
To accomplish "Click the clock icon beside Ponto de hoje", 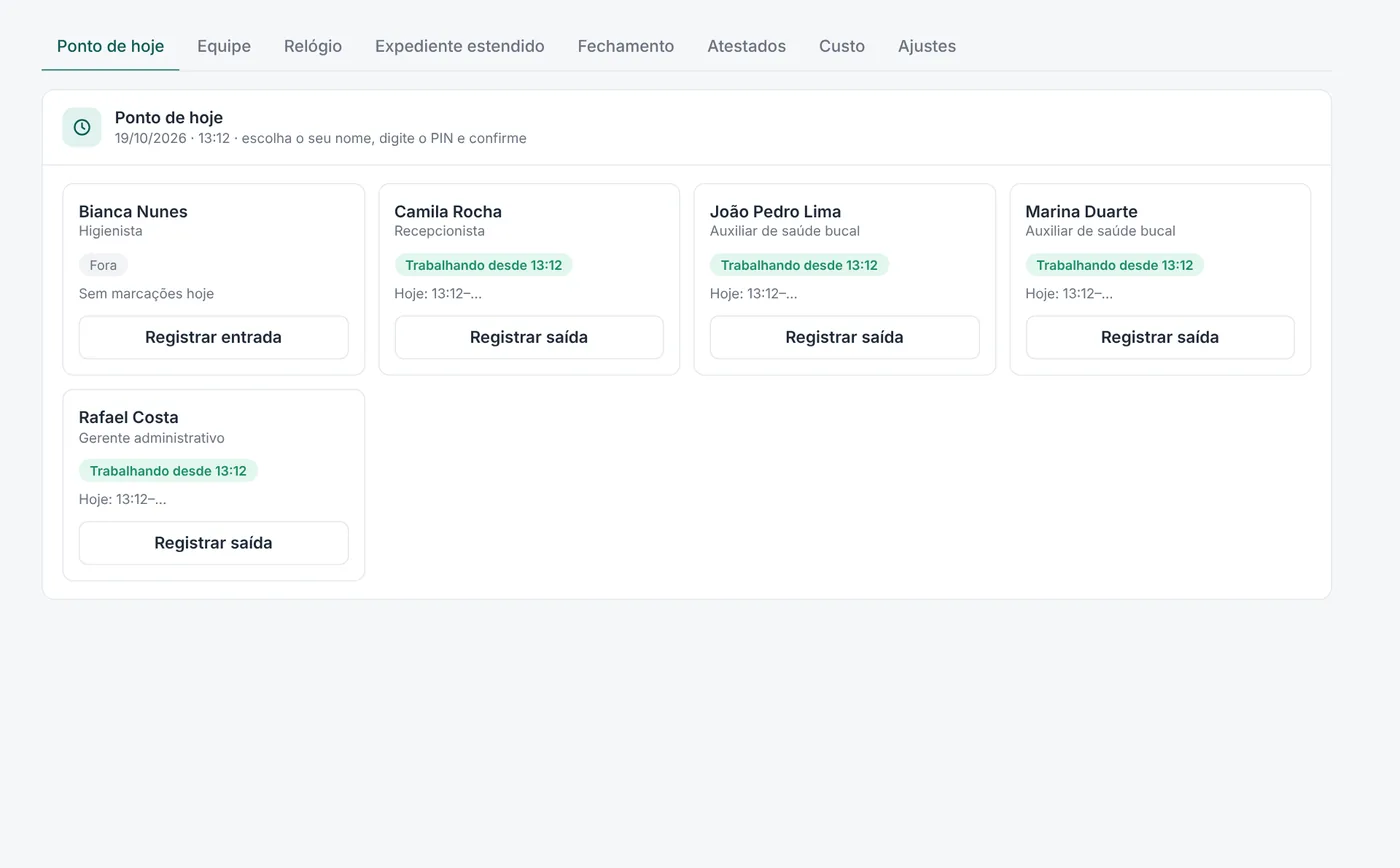I will 82,127.
